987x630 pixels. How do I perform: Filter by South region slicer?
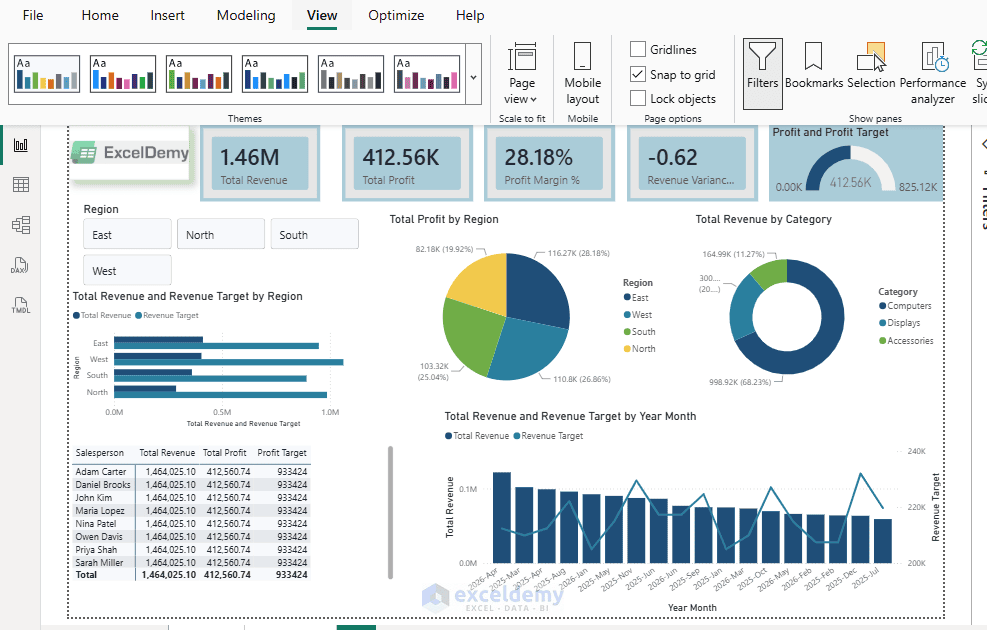click(x=315, y=234)
